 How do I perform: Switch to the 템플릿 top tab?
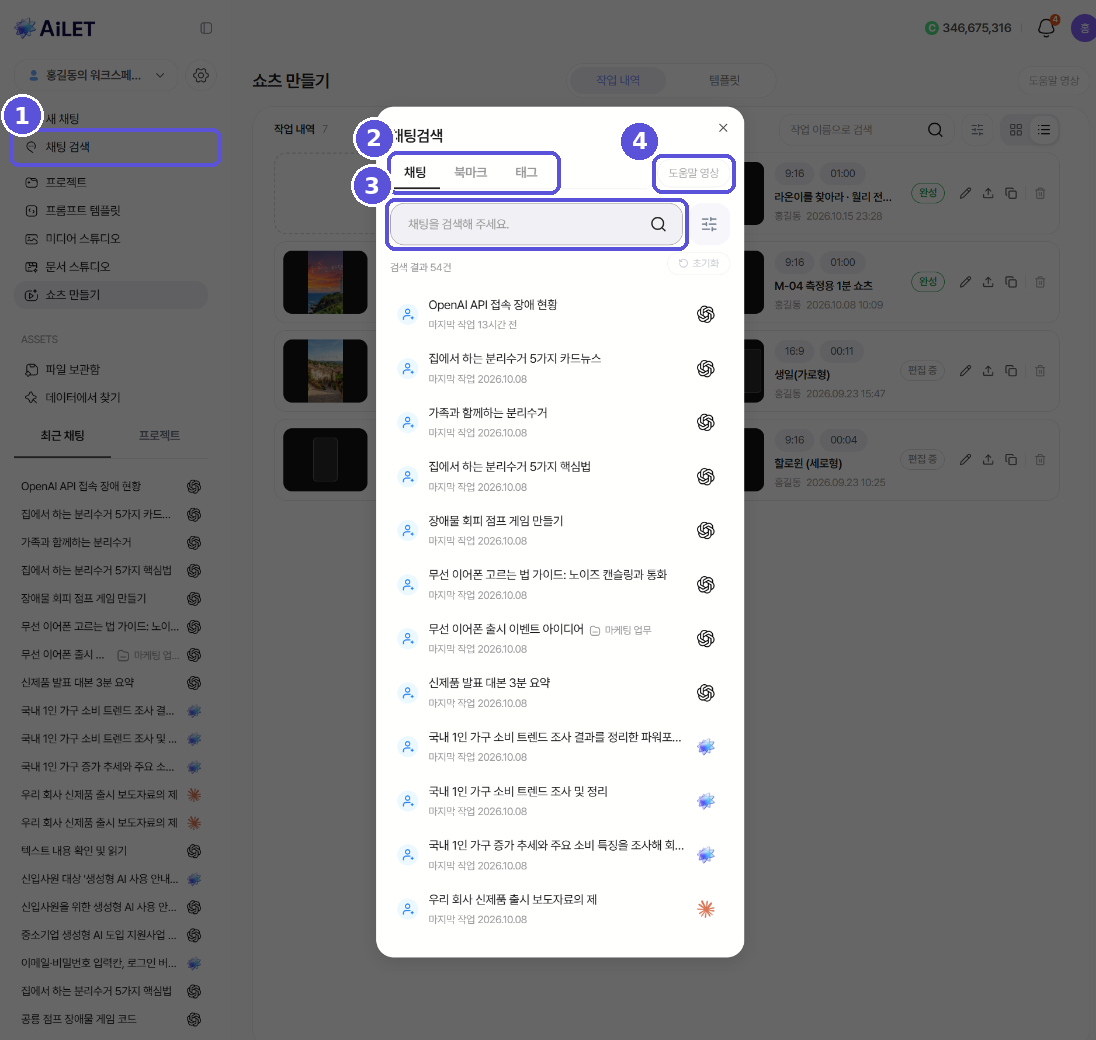pyautogui.click(x=724, y=80)
